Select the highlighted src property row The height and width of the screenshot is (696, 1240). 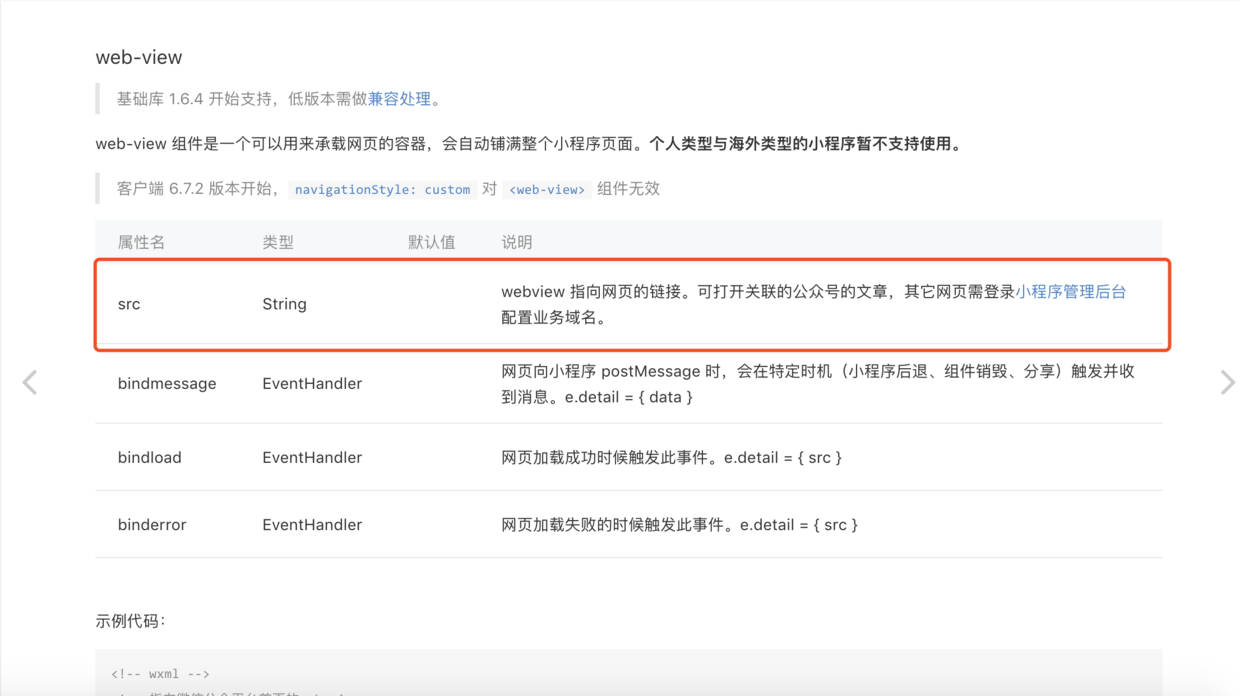(x=630, y=304)
